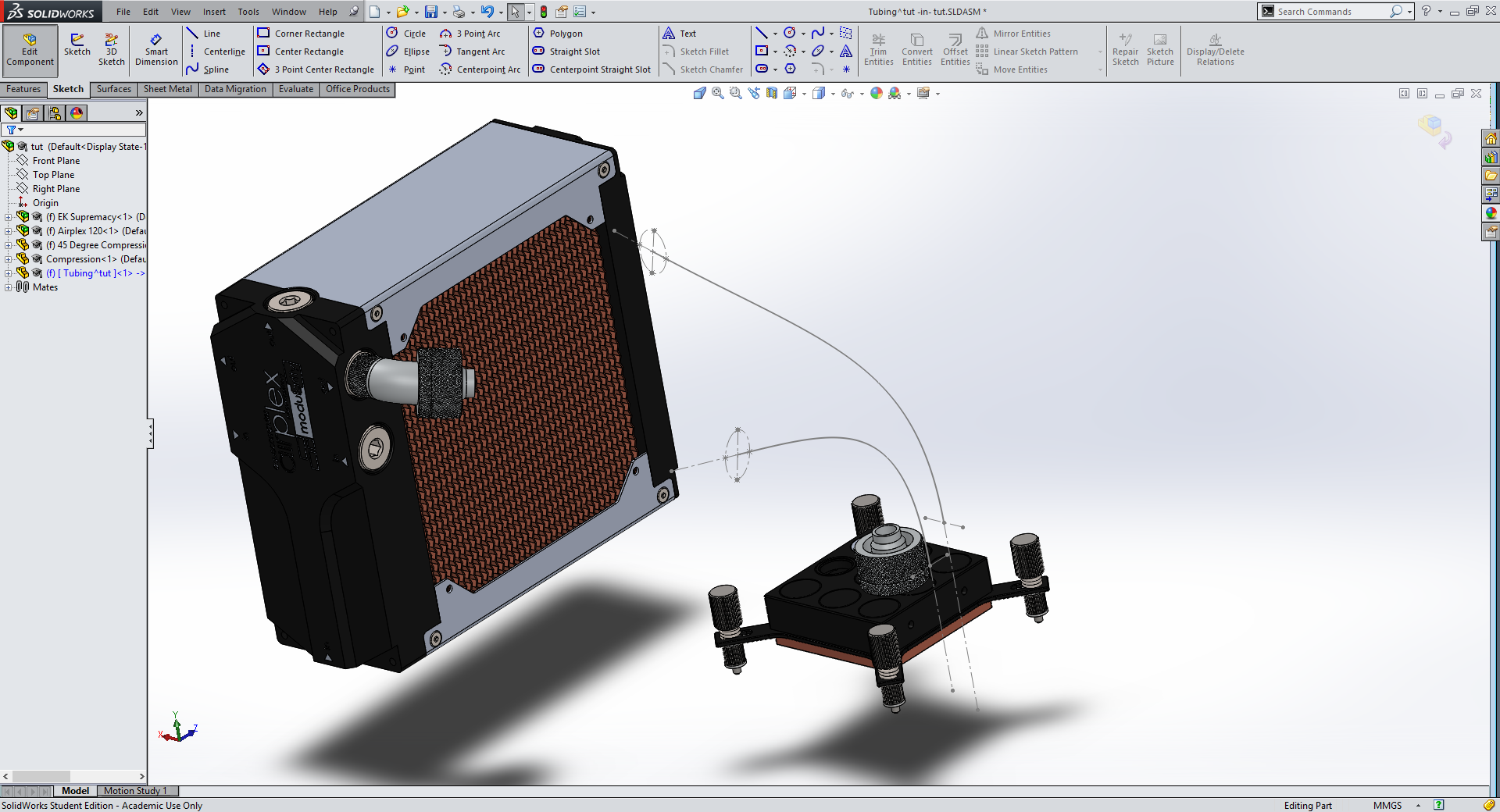Expand the Airplex 120<1> component
This screenshot has height=812, width=1500.
click(x=8, y=231)
